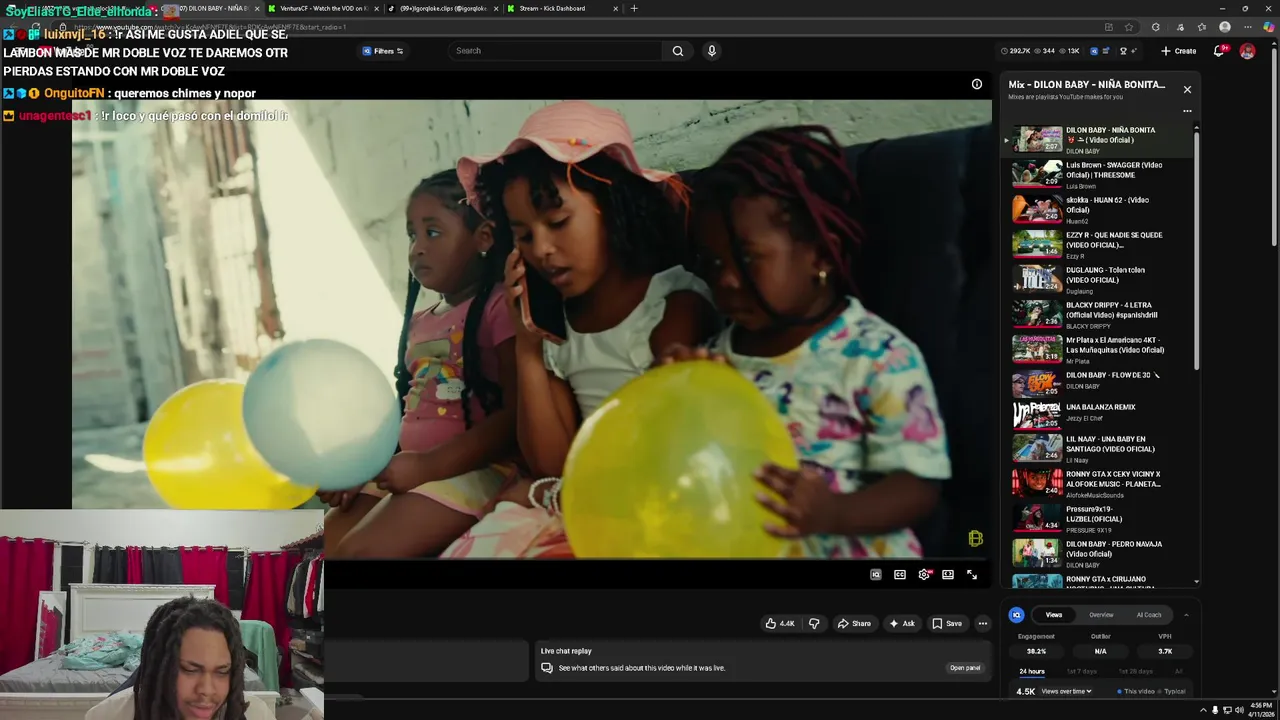
Task: Enter fullscreen on the video player
Action: point(972,575)
